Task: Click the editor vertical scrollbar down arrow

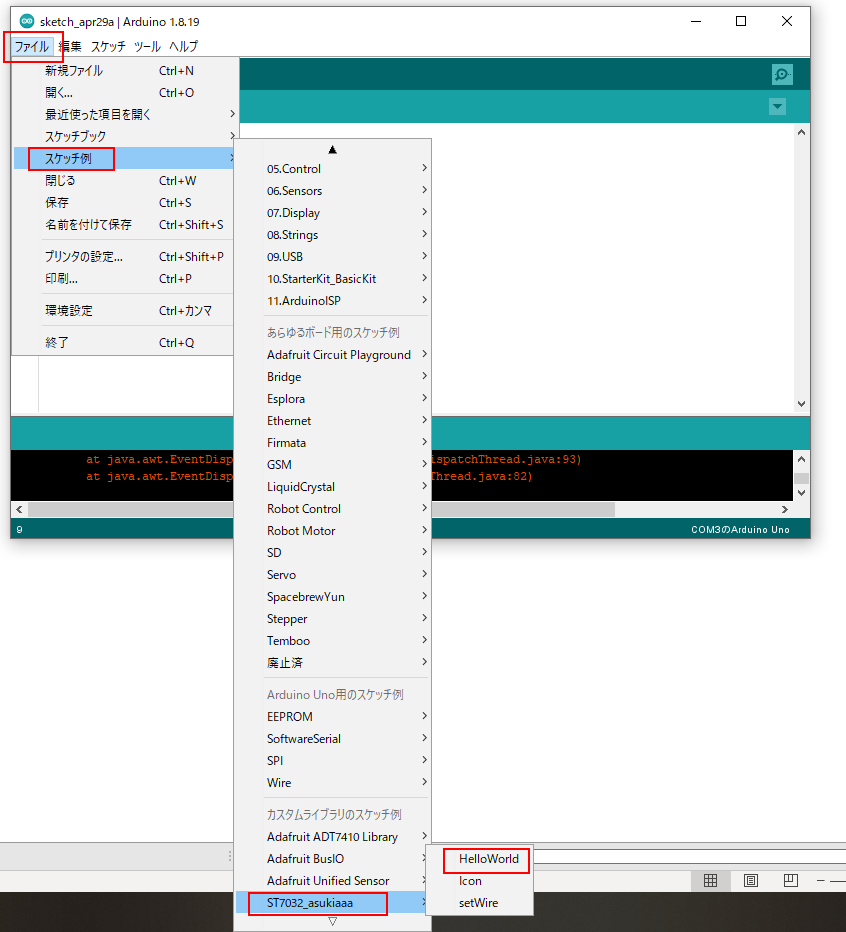Action: (800, 403)
